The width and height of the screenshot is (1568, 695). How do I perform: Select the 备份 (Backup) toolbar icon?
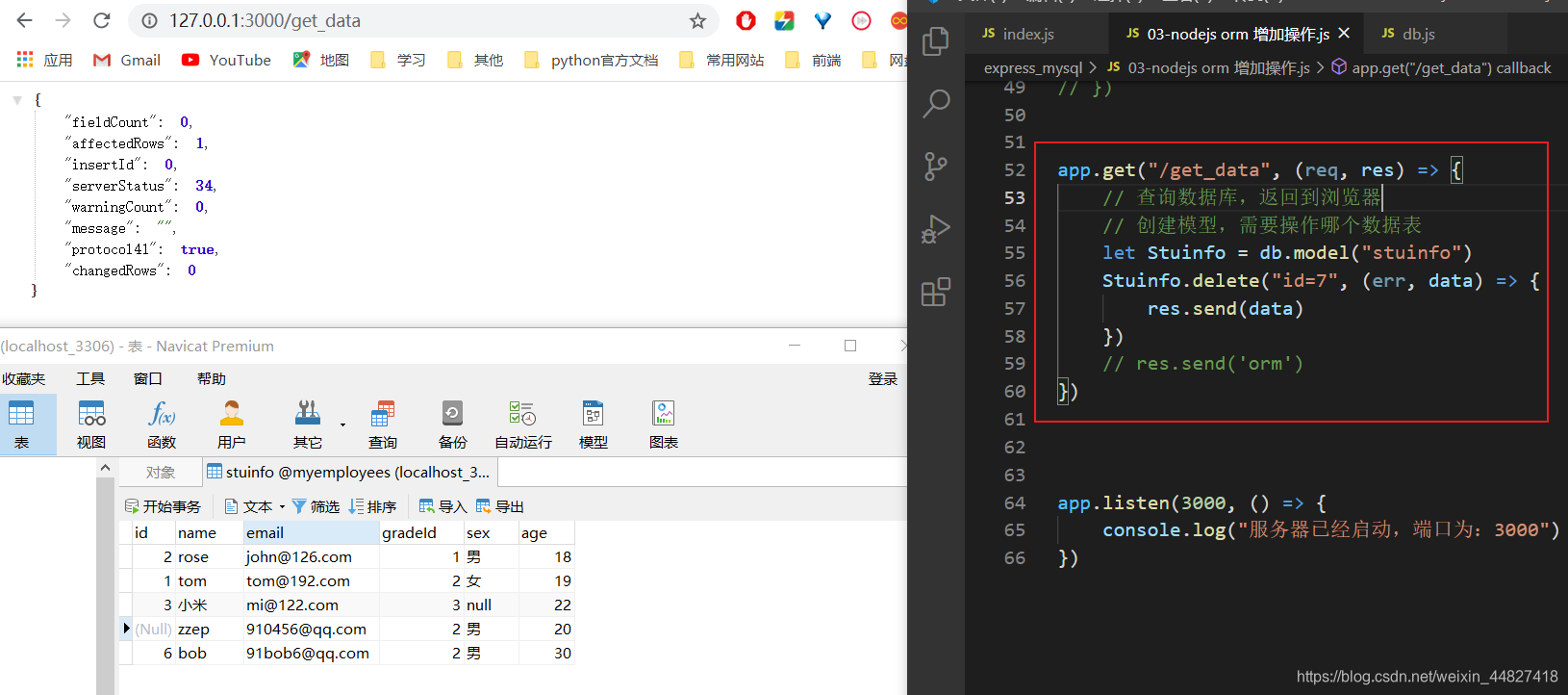[452, 425]
